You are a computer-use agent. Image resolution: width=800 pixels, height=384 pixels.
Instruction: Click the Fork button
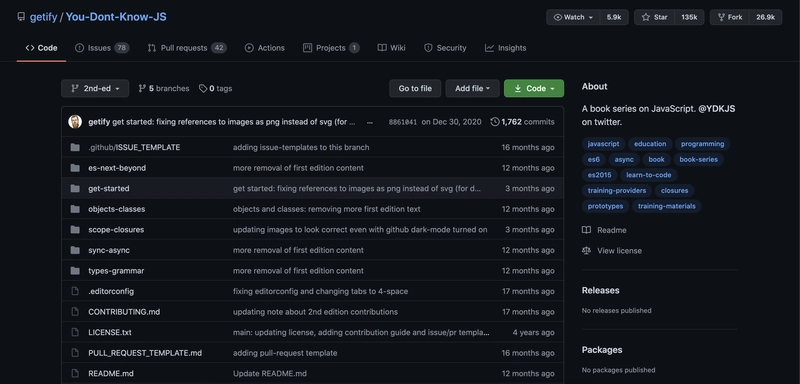click(x=730, y=17)
